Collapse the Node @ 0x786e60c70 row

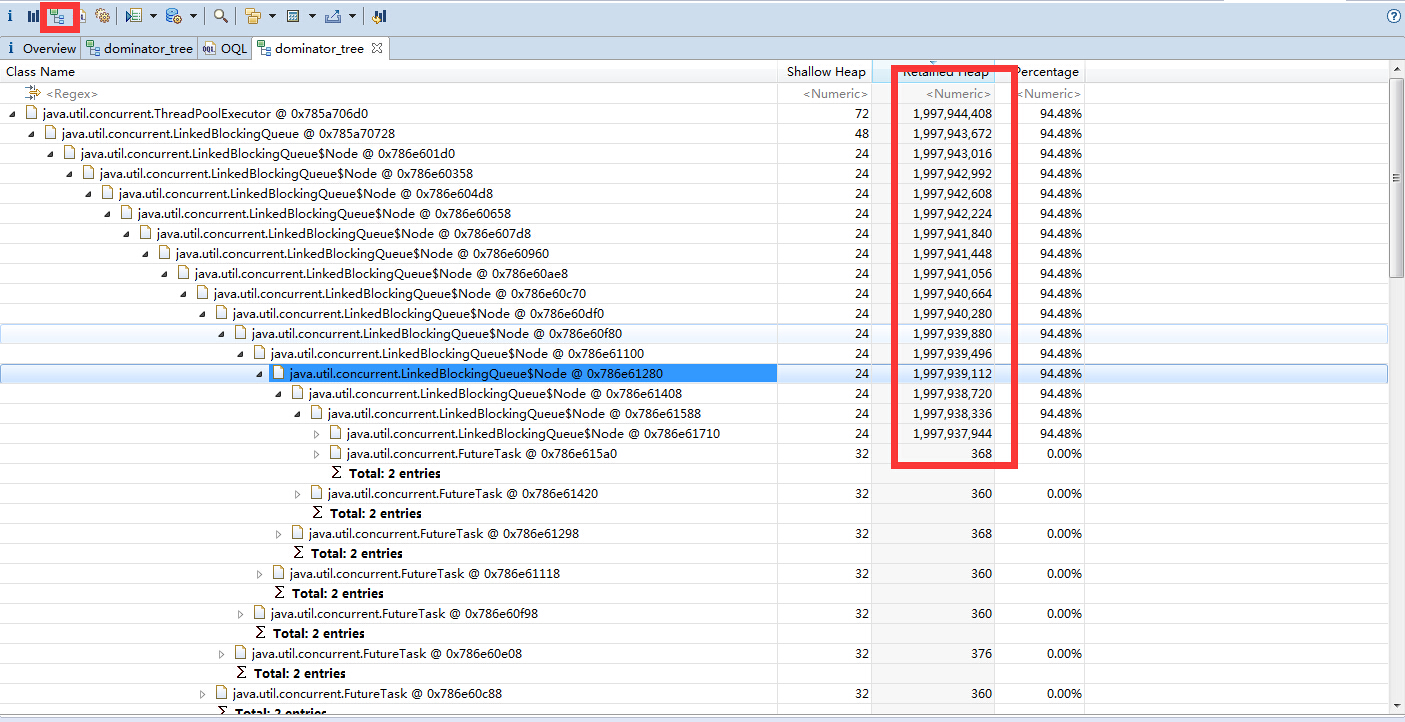tap(183, 294)
